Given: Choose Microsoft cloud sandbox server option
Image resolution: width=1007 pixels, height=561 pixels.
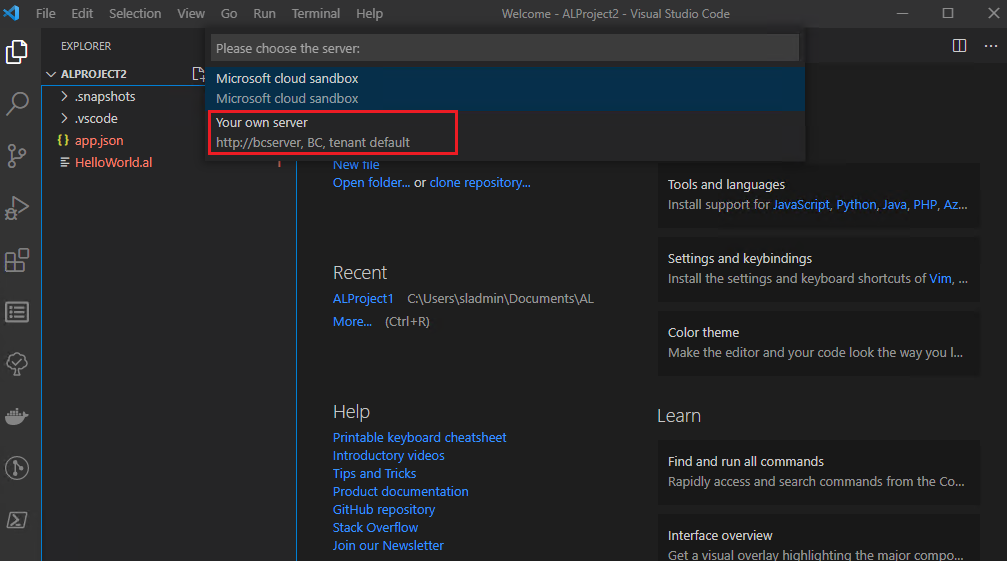Looking at the screenshot, I should tap(505, 89).
